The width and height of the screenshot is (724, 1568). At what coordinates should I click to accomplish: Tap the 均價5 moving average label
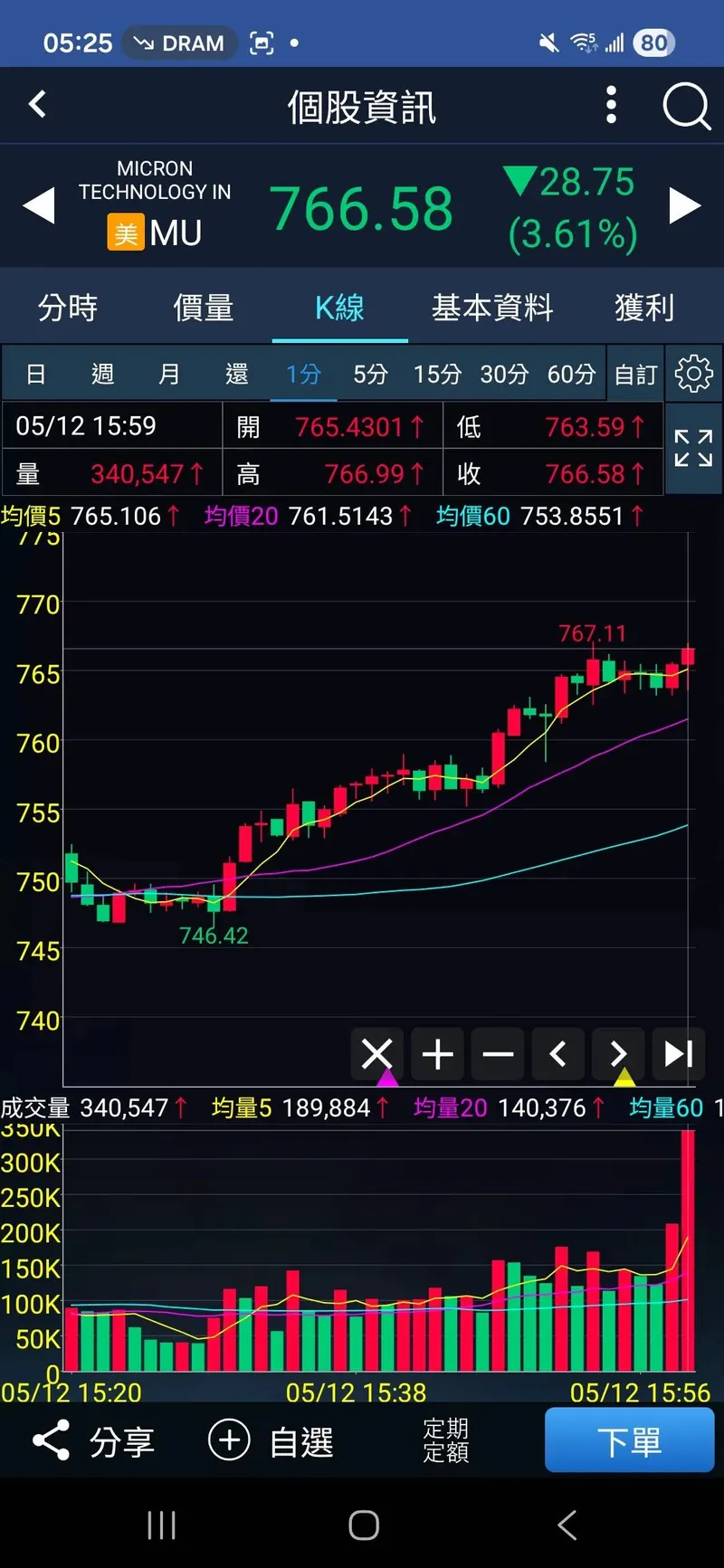coord(31,516)
